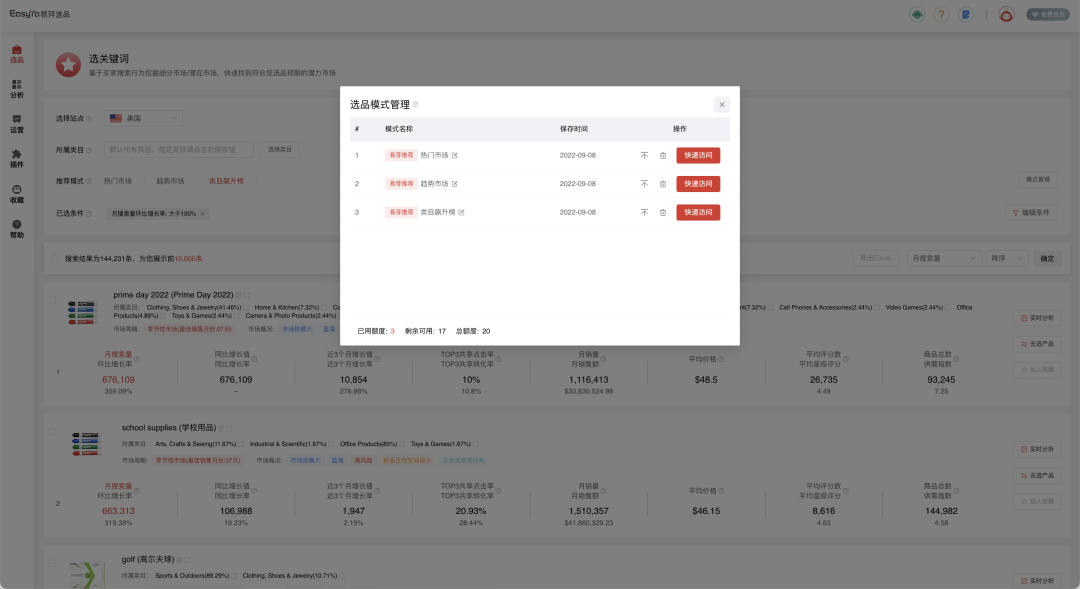Viewport: 1080px width, 589px height.
Task: Open 帮助 in the left sidebar
Action: click(x=17, y=229)
